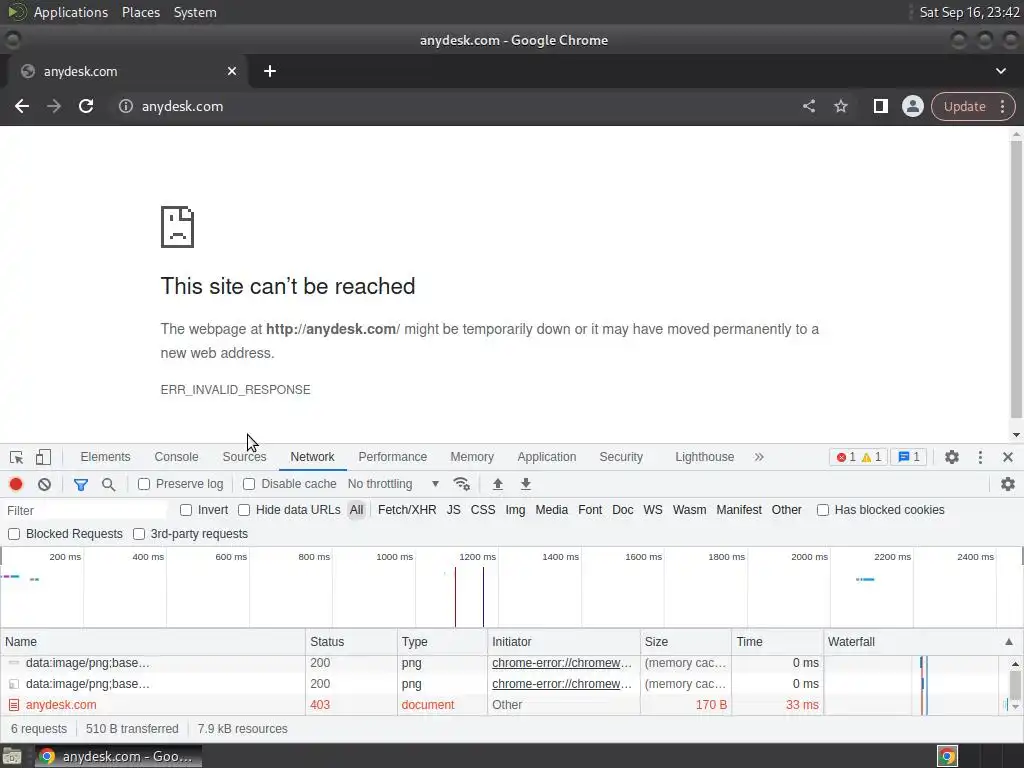This screenshot has width=1024, height=768.
Task: Switch to the Performance tab
Action: 392,457
